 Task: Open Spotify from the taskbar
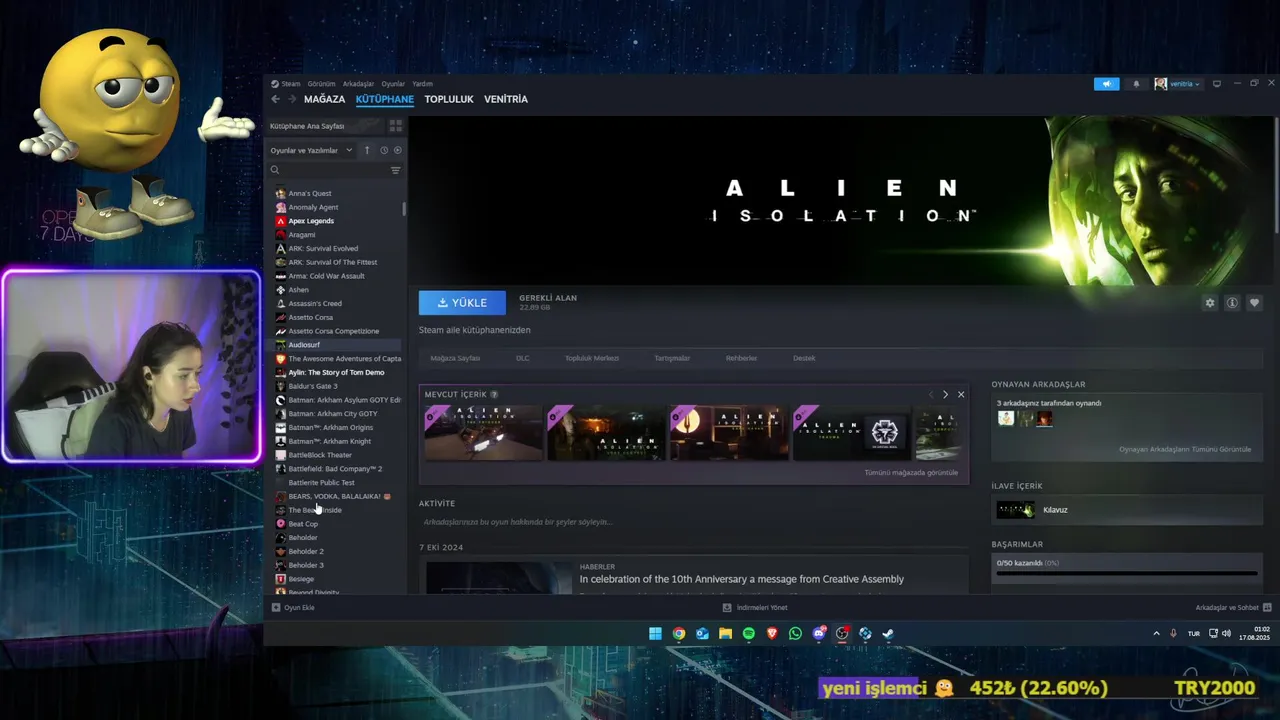(x=749, y=633)
